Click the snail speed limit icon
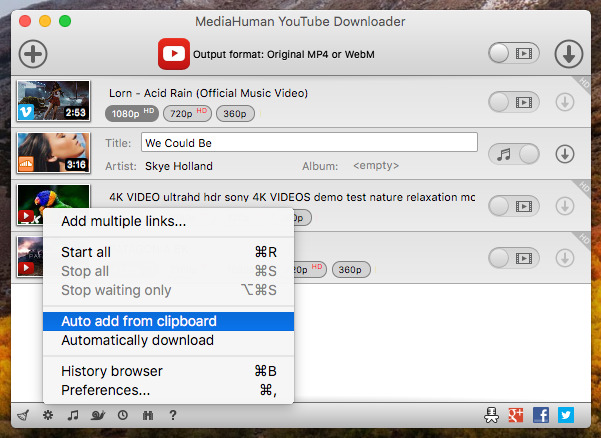 (98, 415)
